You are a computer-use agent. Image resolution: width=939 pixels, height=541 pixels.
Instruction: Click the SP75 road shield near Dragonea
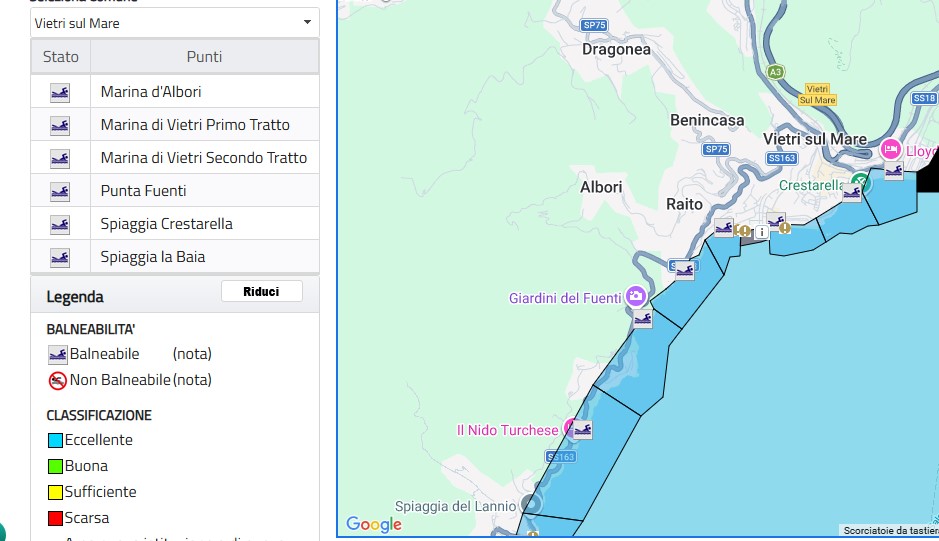[x=594, y=25]
